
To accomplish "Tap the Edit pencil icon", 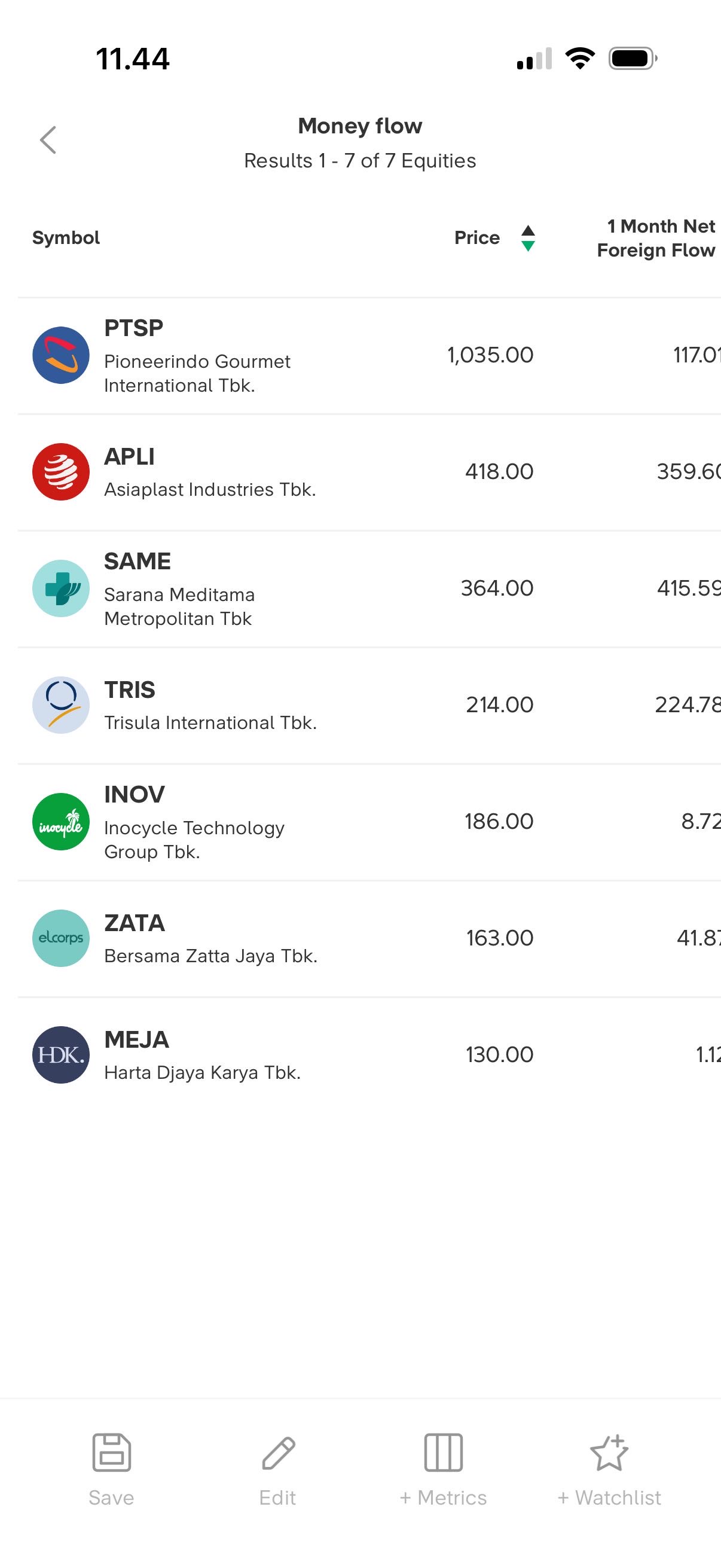I will point(278,1453).
